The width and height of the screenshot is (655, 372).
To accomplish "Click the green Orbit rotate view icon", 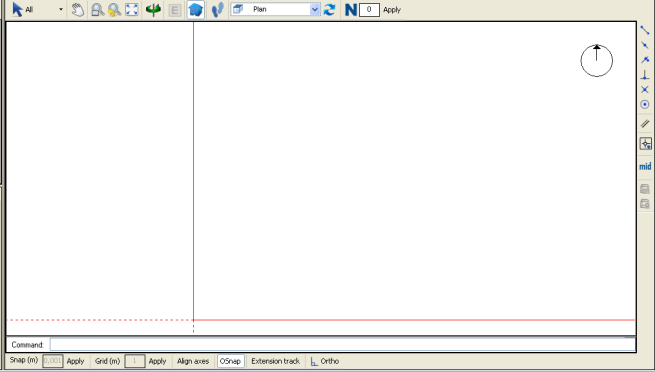I will pos(153,10).
